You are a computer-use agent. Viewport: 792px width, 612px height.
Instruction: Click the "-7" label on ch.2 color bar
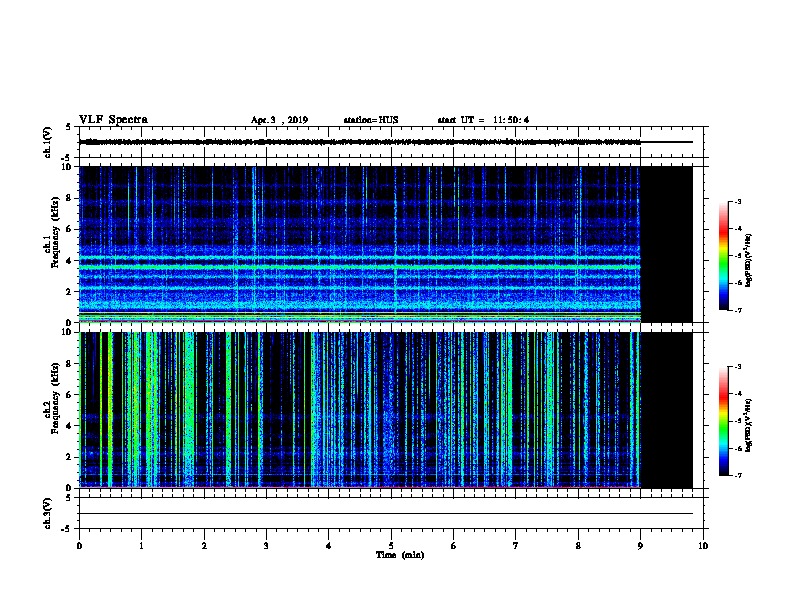click(x=738, y=476)
